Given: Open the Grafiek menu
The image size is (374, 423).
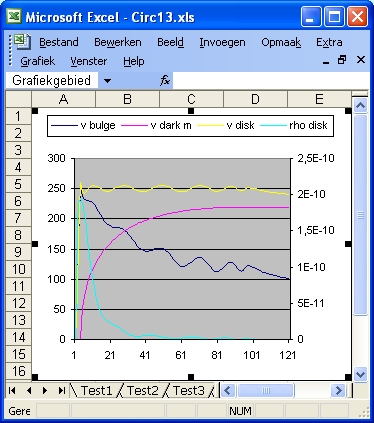Looking at the screenshot, I should [x=37, y=61].
